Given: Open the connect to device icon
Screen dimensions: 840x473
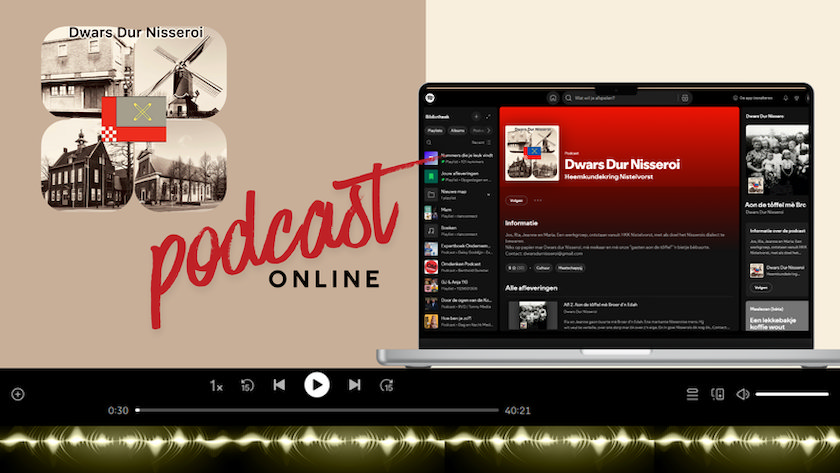Looking at the screenshot, I should point(718,394).
